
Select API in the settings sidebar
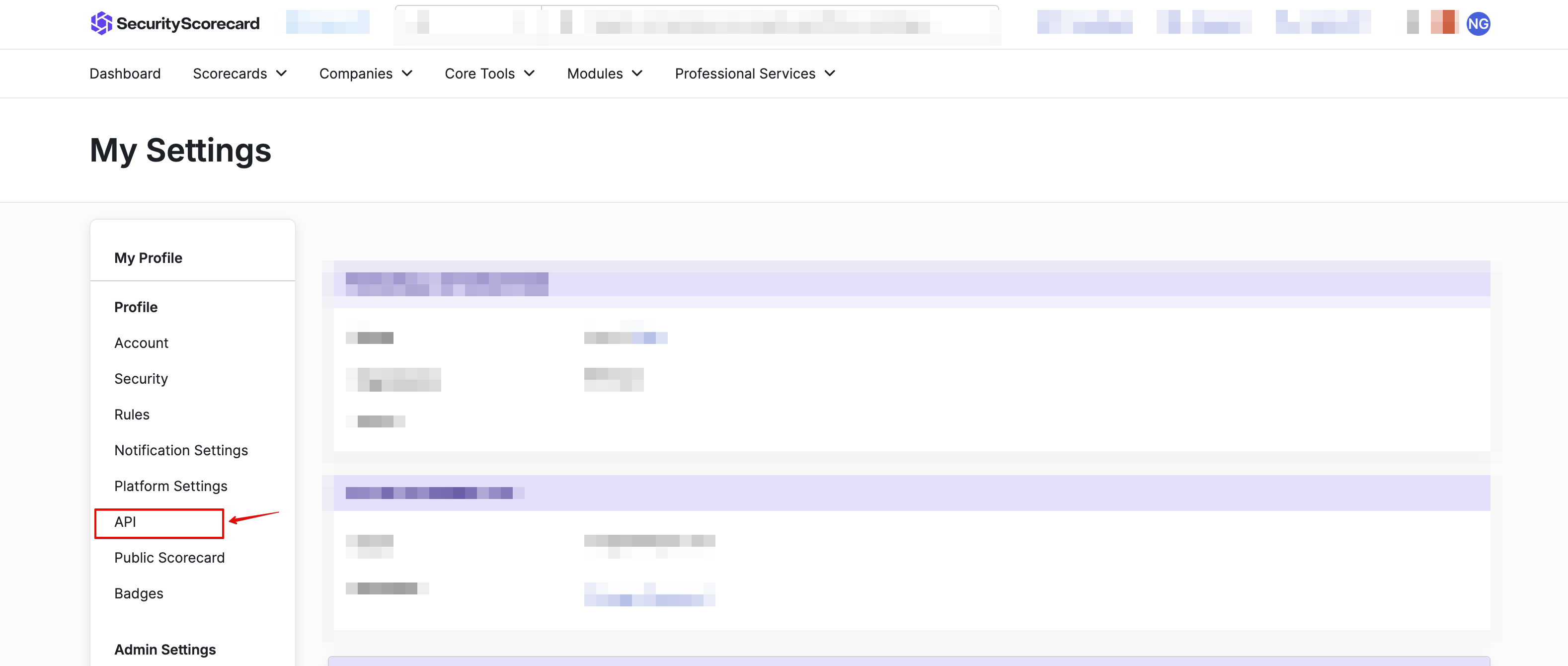tap(125, 522)
